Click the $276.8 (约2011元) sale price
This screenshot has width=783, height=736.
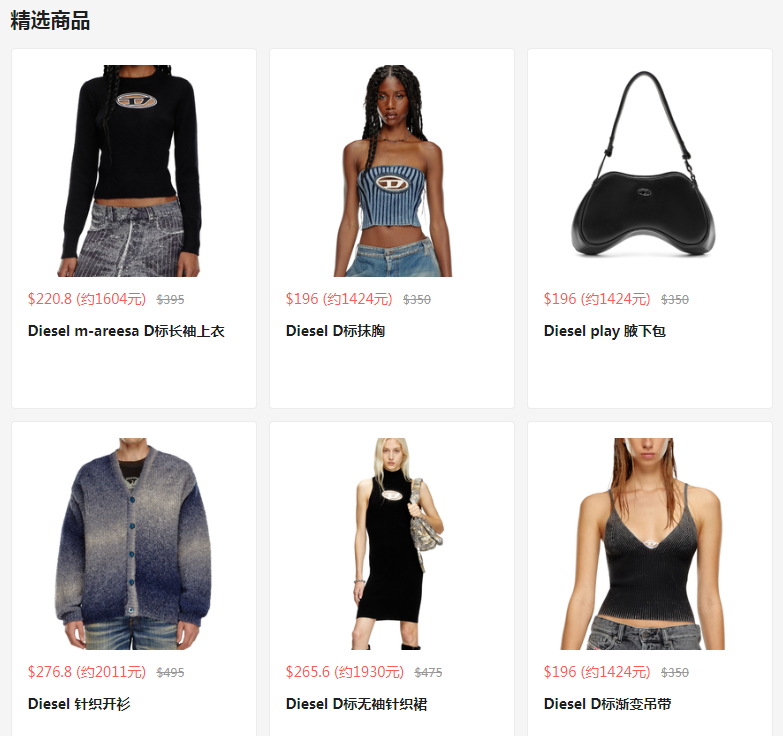coord(87,672)
